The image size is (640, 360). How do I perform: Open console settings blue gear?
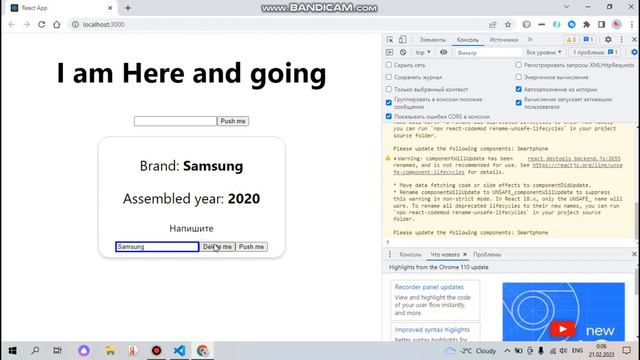(634, 52)
